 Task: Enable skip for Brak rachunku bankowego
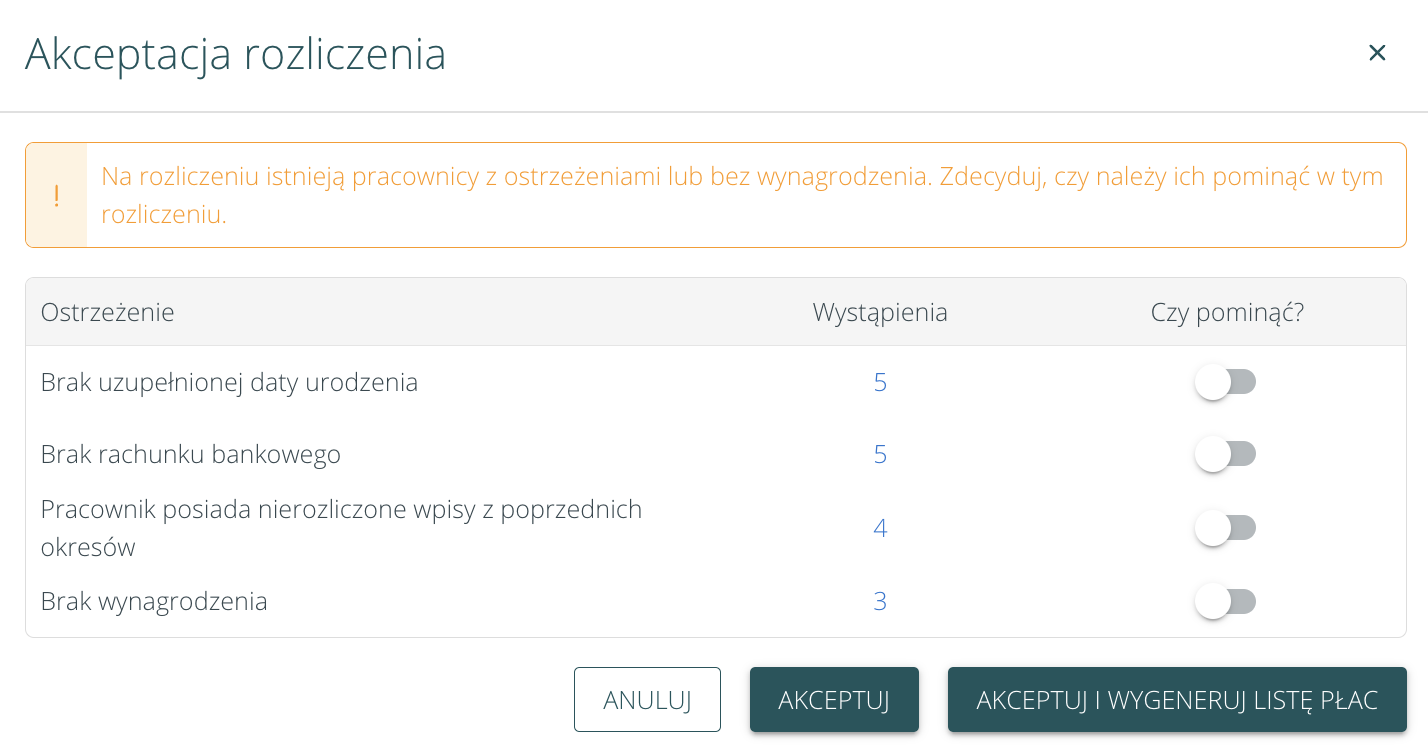click(x=1225, y=454)
